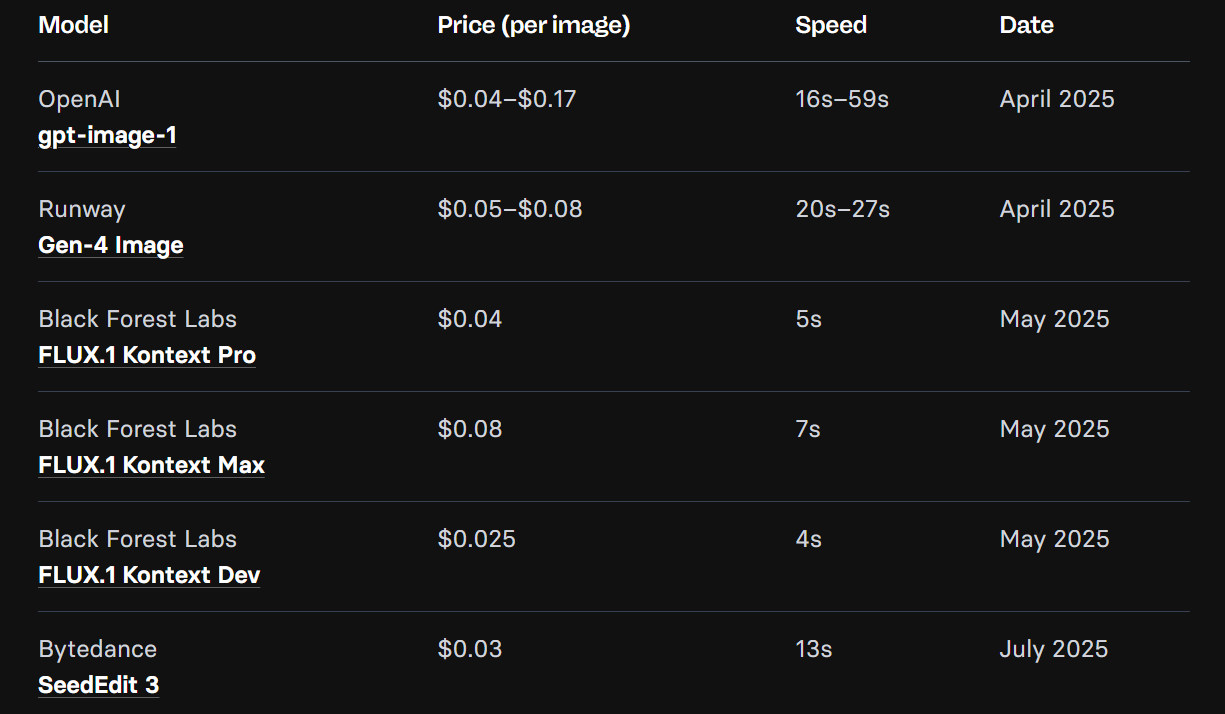Open the gpt-image-1 model link
The height and width of the screenshot is (714, 1225).
point(107,135)
